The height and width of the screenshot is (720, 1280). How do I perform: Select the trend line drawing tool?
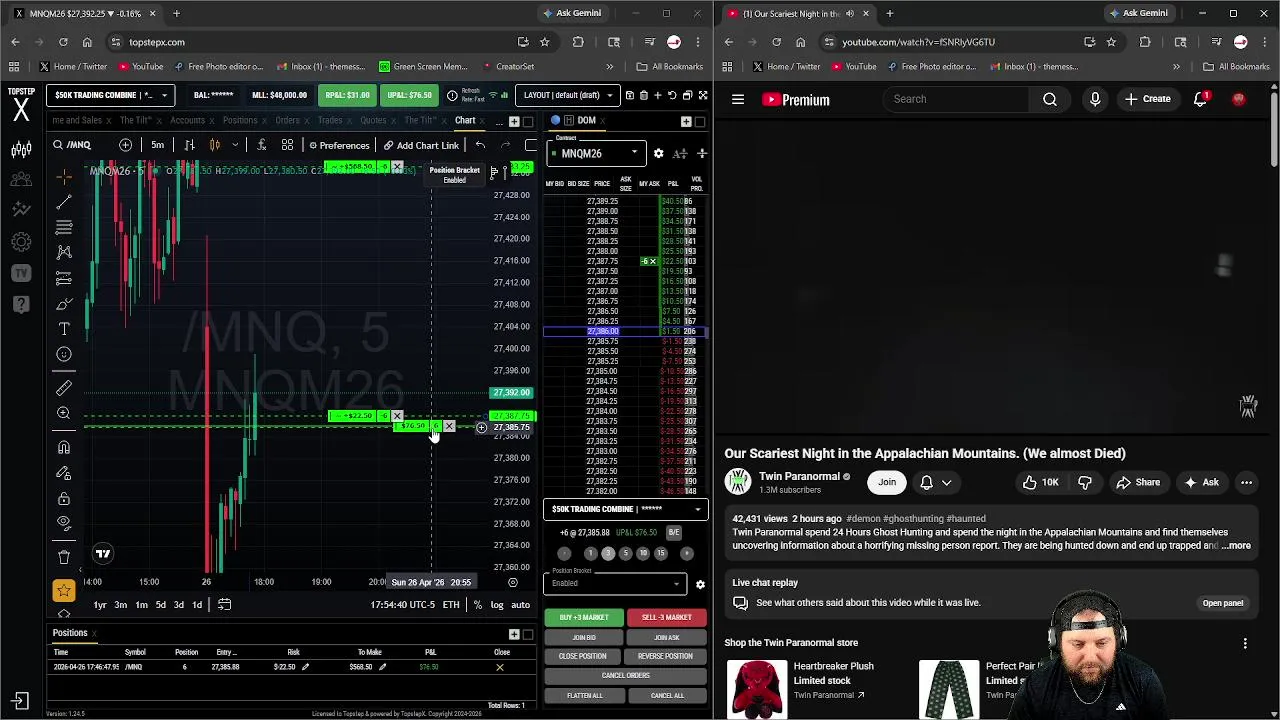point(64,202)
